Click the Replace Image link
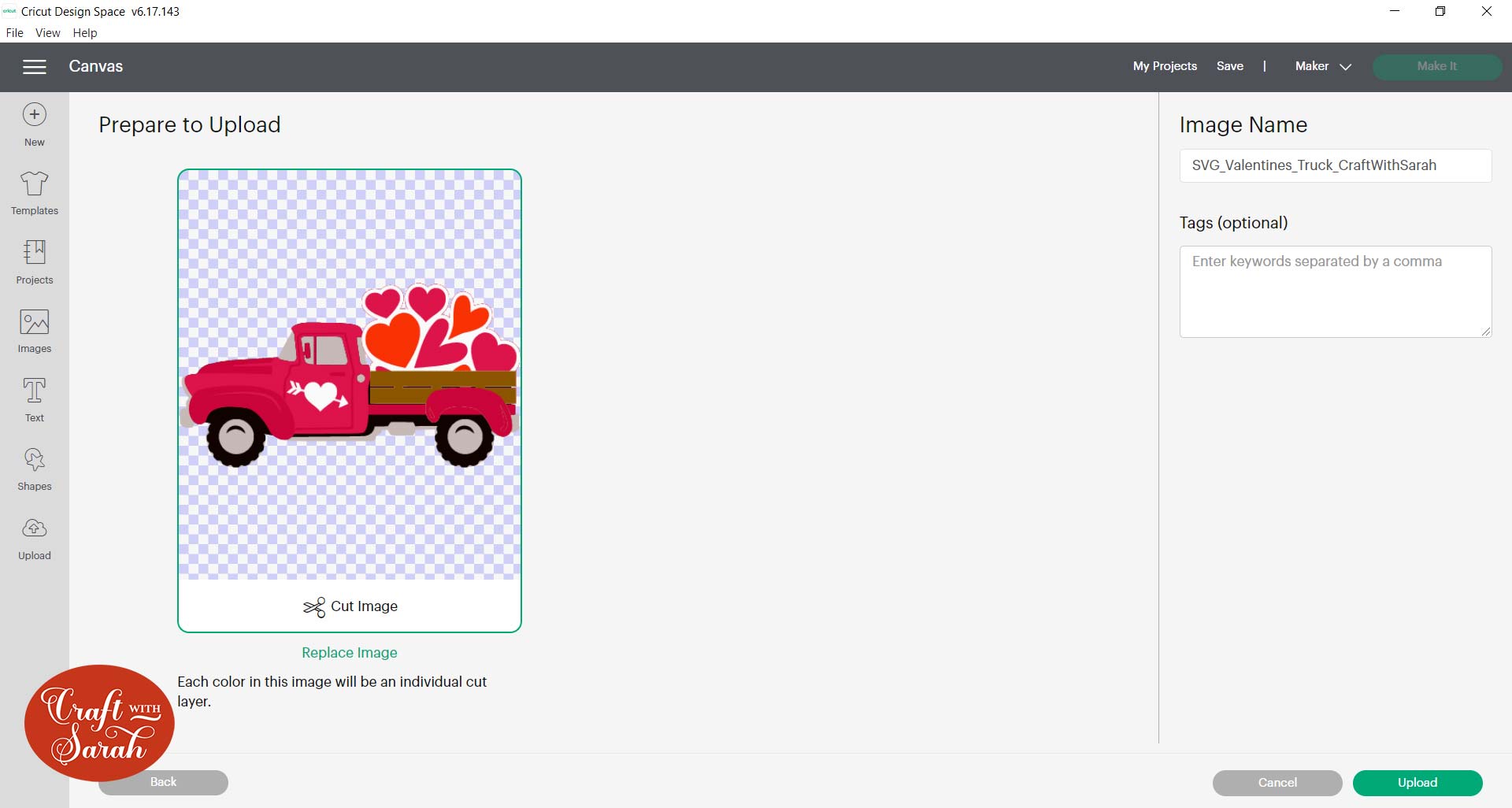The height and width of the screenshot is (808, 1512). pos(349,652)
